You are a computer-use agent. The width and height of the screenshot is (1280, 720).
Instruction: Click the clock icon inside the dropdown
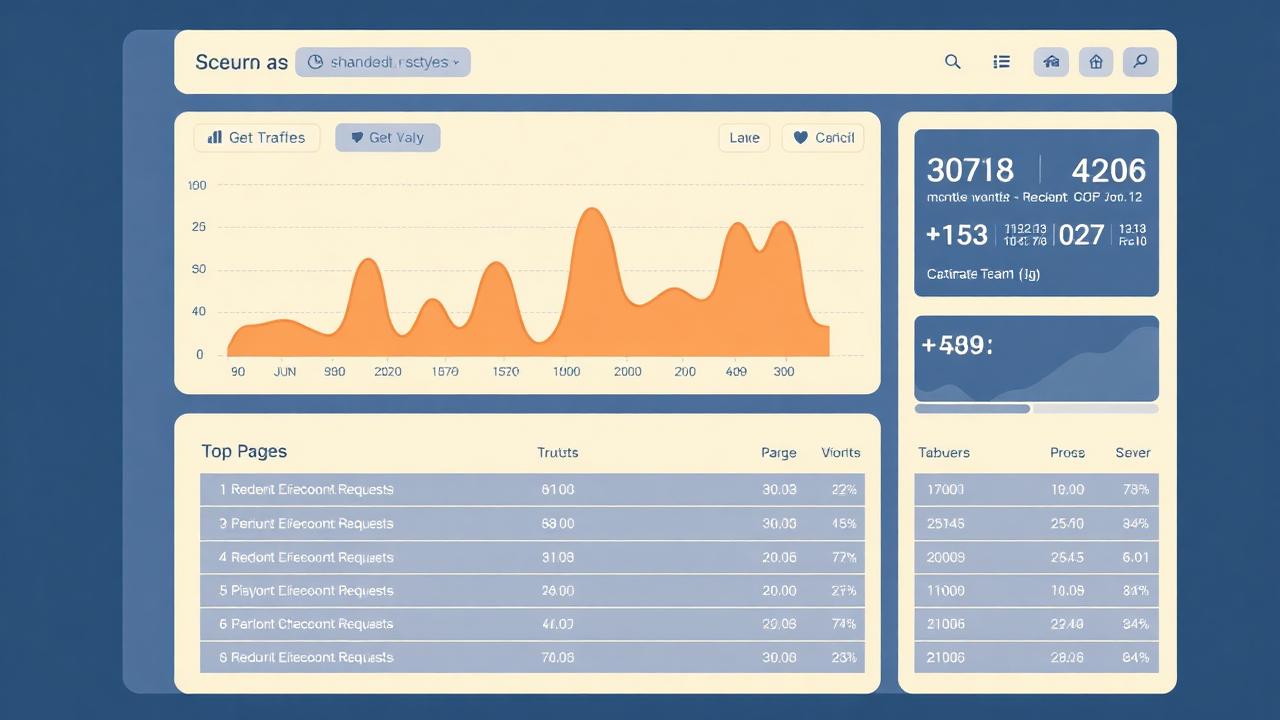click(x=315, y=62)
